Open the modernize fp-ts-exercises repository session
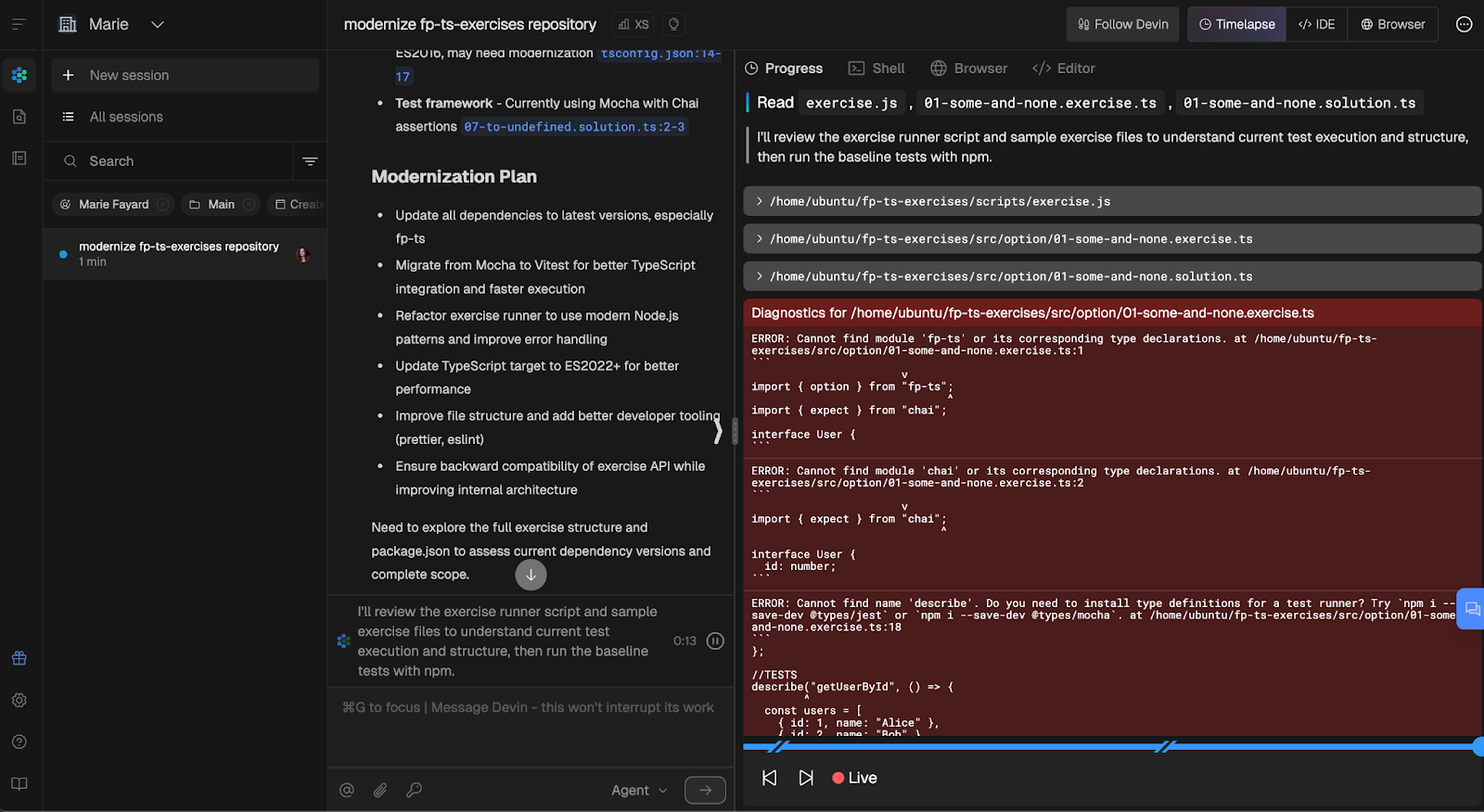This screenshot has height=812, width=1484. 185,254
